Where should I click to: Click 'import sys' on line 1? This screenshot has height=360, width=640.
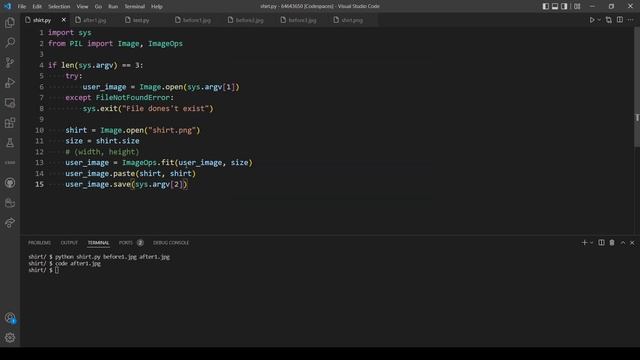[x=70, y=33]
